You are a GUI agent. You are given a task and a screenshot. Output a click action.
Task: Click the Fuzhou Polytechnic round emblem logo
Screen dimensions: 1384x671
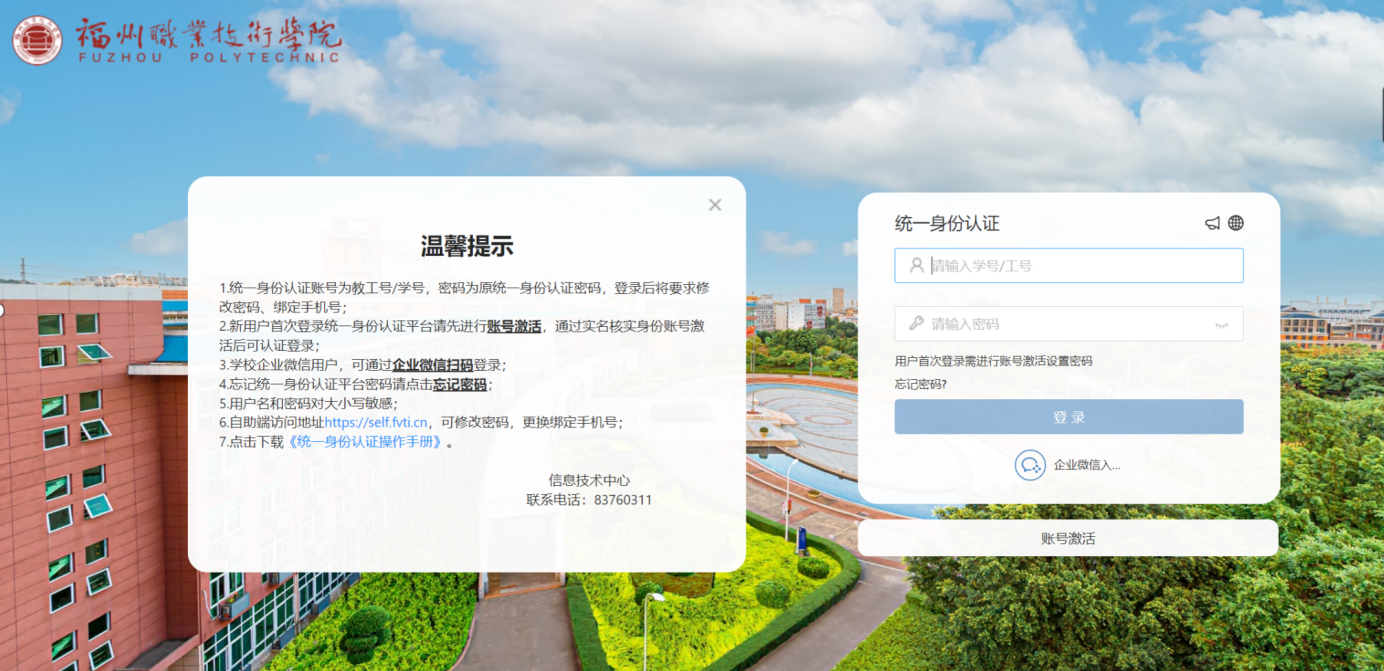[37, 40]
